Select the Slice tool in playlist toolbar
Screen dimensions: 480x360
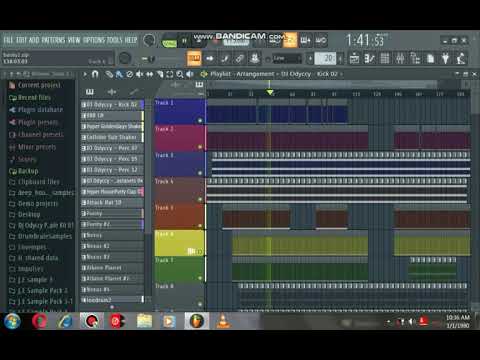click(x=160, y=74)
